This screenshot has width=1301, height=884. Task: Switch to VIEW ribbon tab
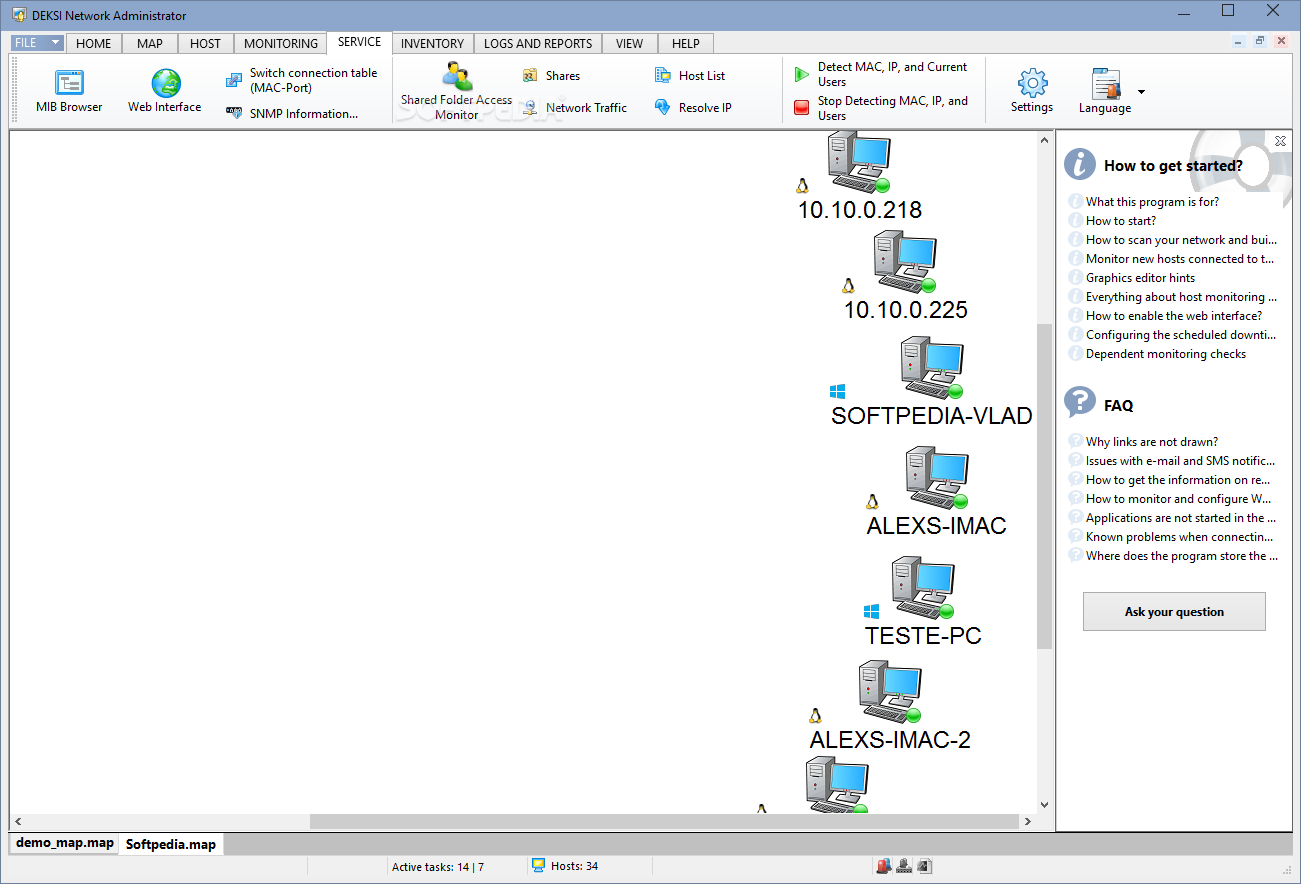(630, 43)
